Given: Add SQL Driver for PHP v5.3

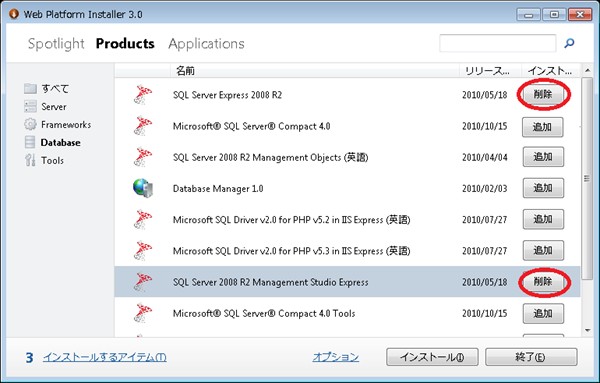Looking at the screenshot, I should (543, 250).
